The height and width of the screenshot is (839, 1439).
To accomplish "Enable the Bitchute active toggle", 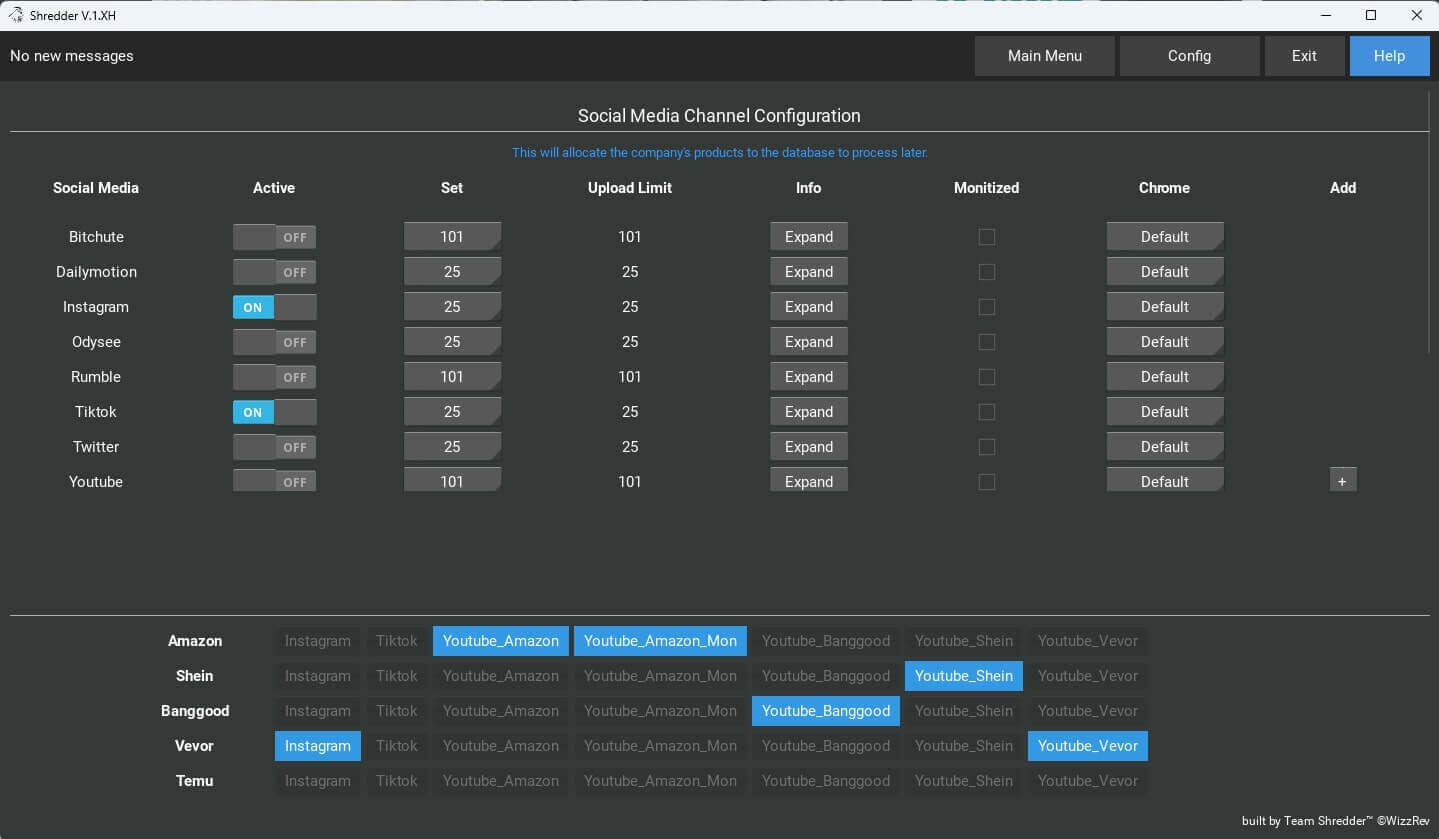I will [274, 237].
